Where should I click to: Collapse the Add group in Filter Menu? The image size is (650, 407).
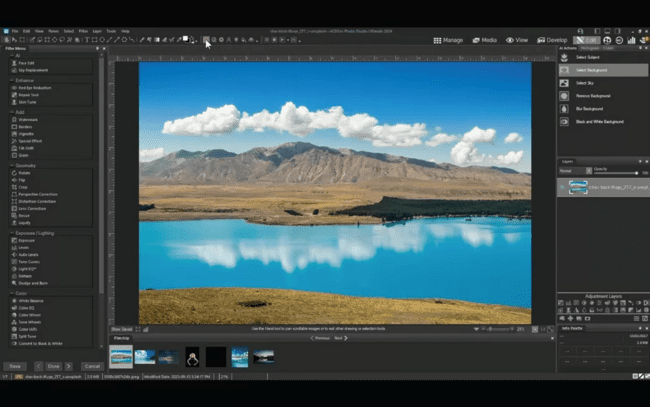click(x=12, y=112)
